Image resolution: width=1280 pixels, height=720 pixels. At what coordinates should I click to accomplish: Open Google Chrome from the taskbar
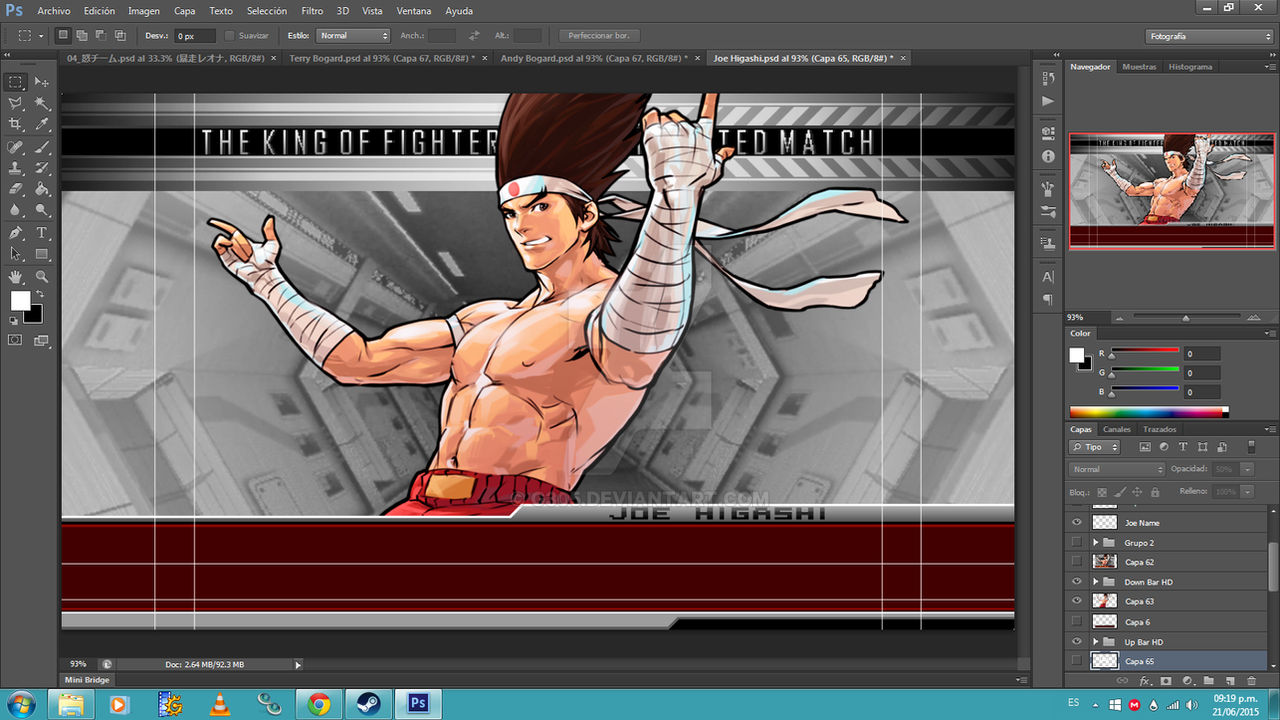click(x=319, y=704)
